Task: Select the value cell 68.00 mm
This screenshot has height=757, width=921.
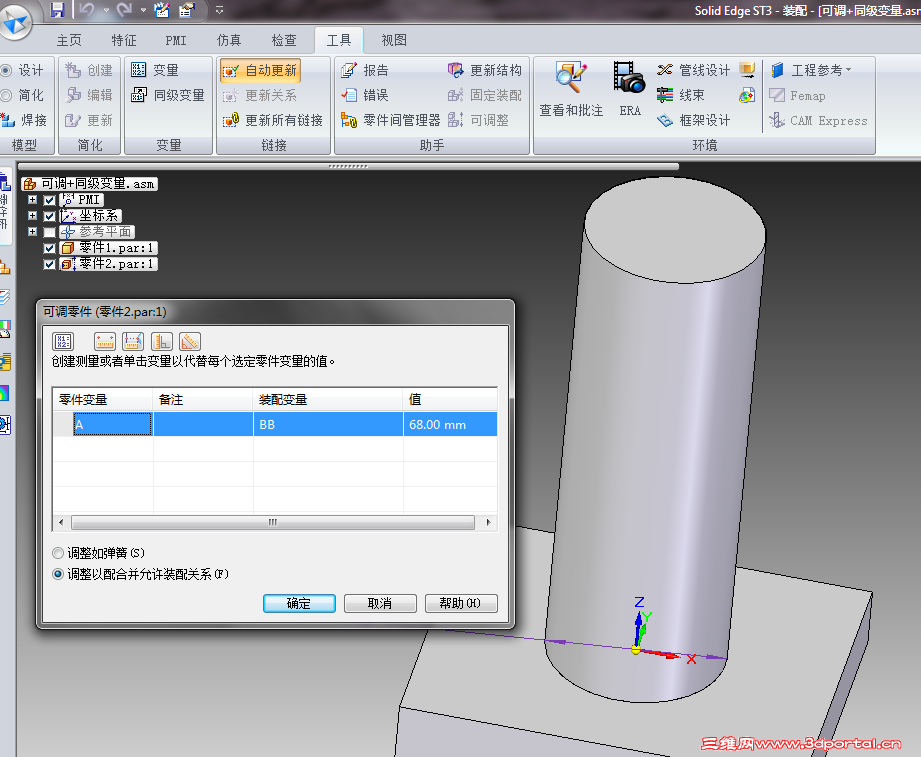Action: pyautogui.click(x=450, y=424)
